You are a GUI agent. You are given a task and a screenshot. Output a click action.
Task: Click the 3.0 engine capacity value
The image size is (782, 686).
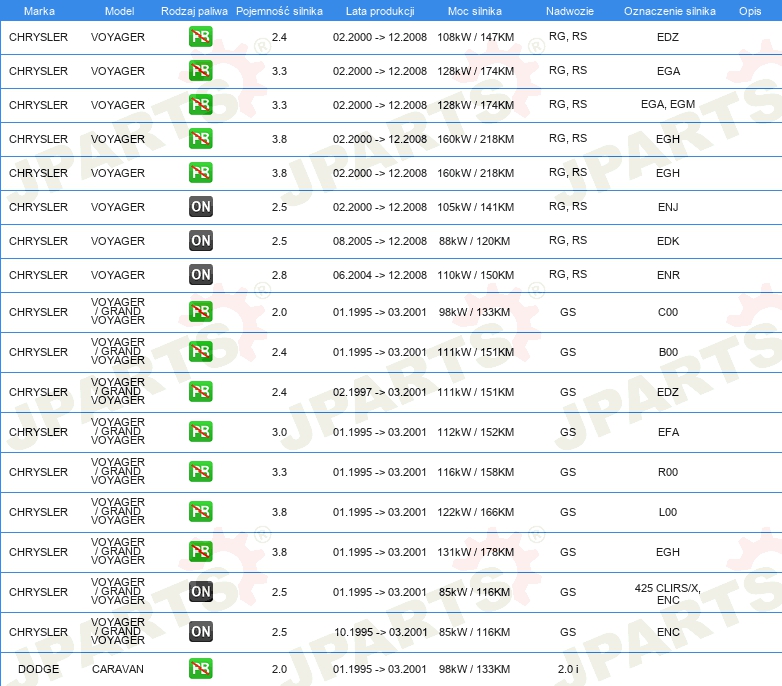pos(279,432)
